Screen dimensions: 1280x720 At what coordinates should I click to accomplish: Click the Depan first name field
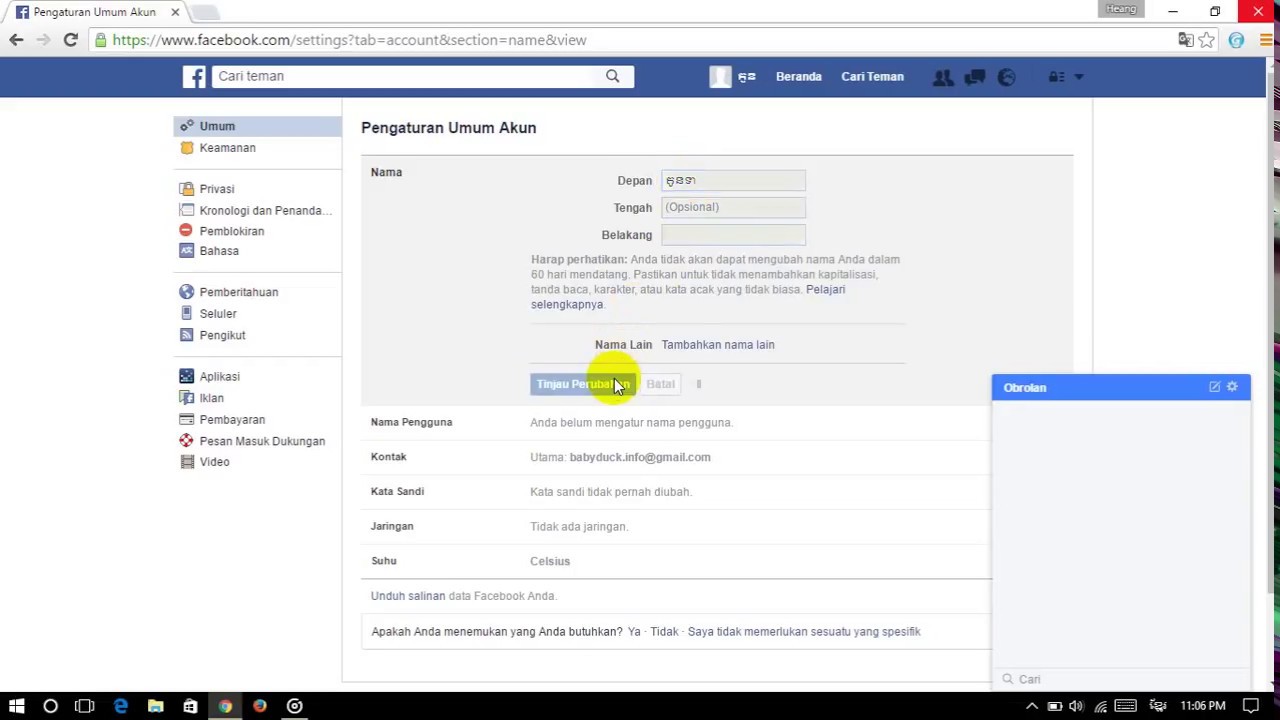733,180
